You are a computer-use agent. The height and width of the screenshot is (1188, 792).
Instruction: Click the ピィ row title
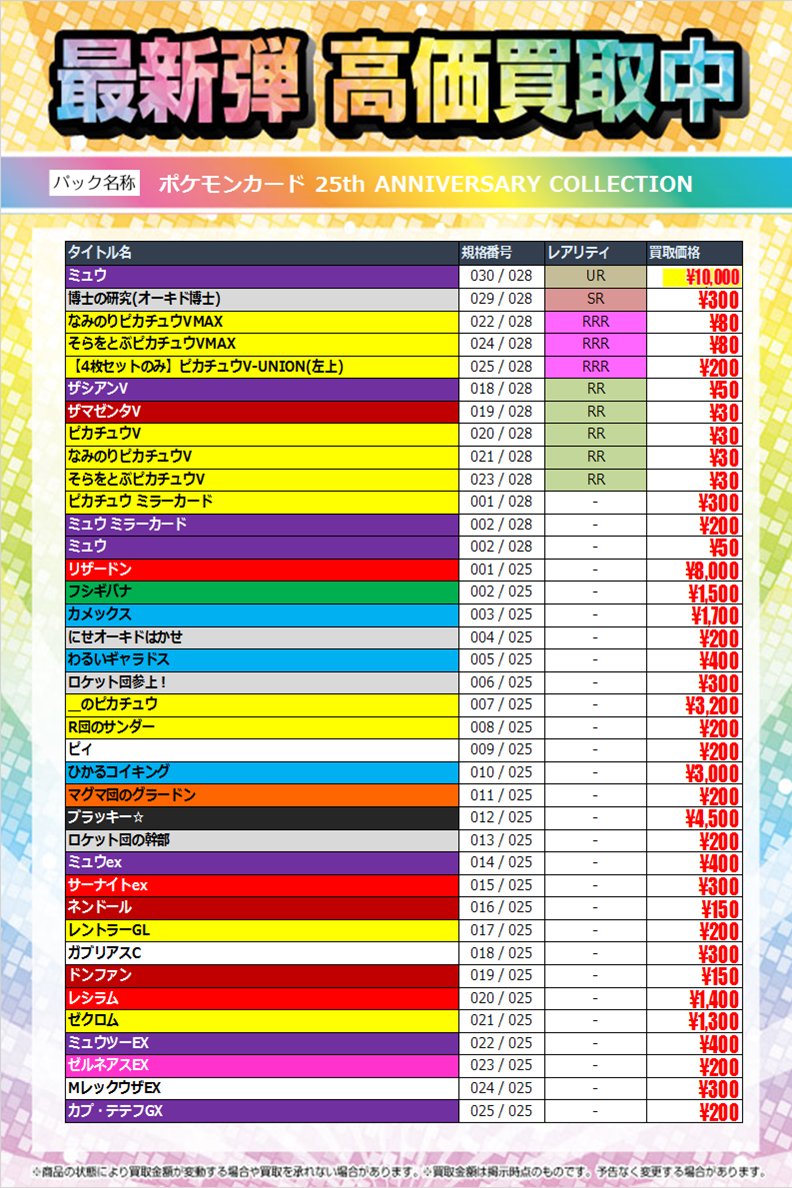261,749
